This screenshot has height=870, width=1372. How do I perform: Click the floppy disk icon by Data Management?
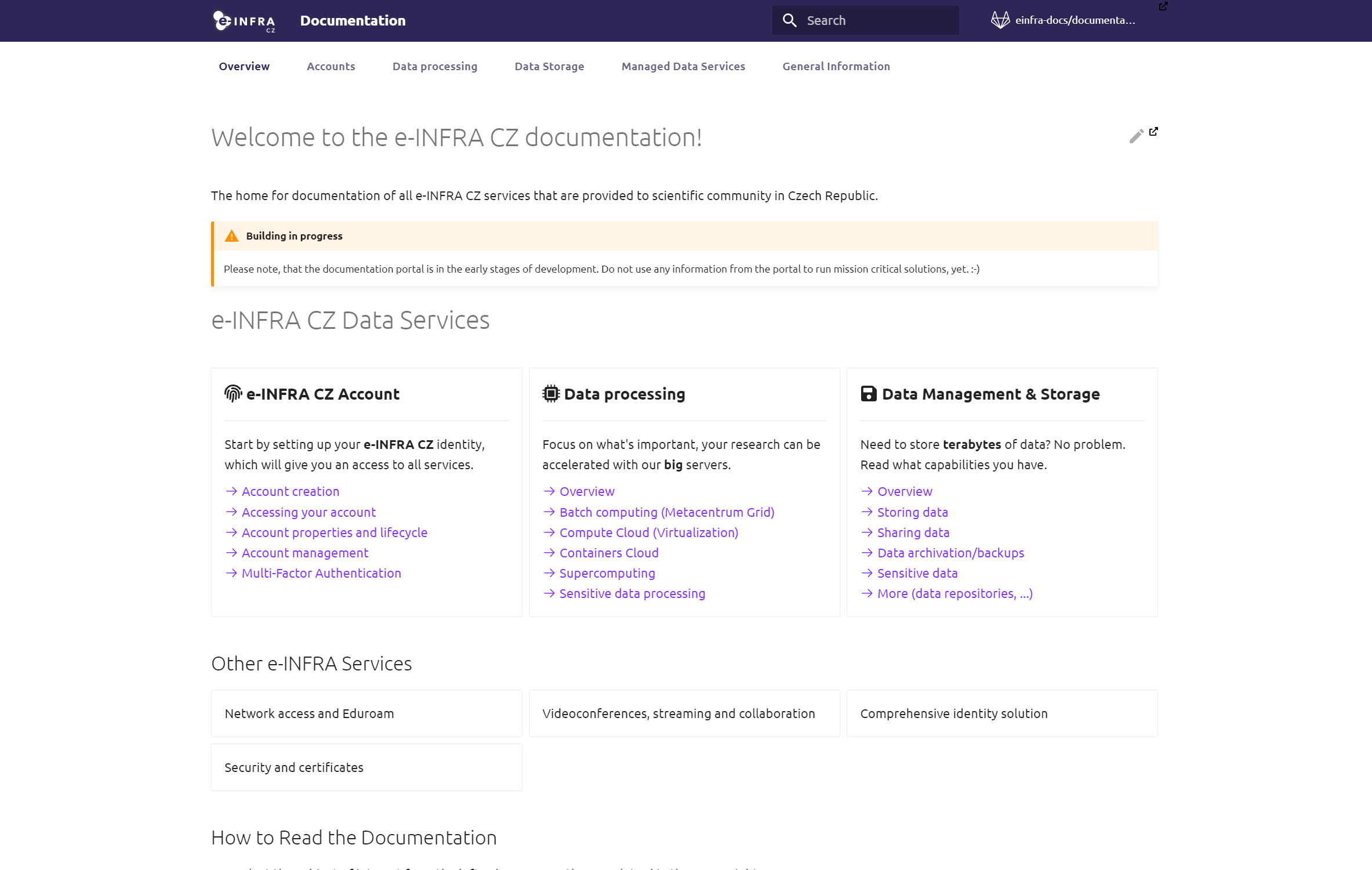pos(869,393)
